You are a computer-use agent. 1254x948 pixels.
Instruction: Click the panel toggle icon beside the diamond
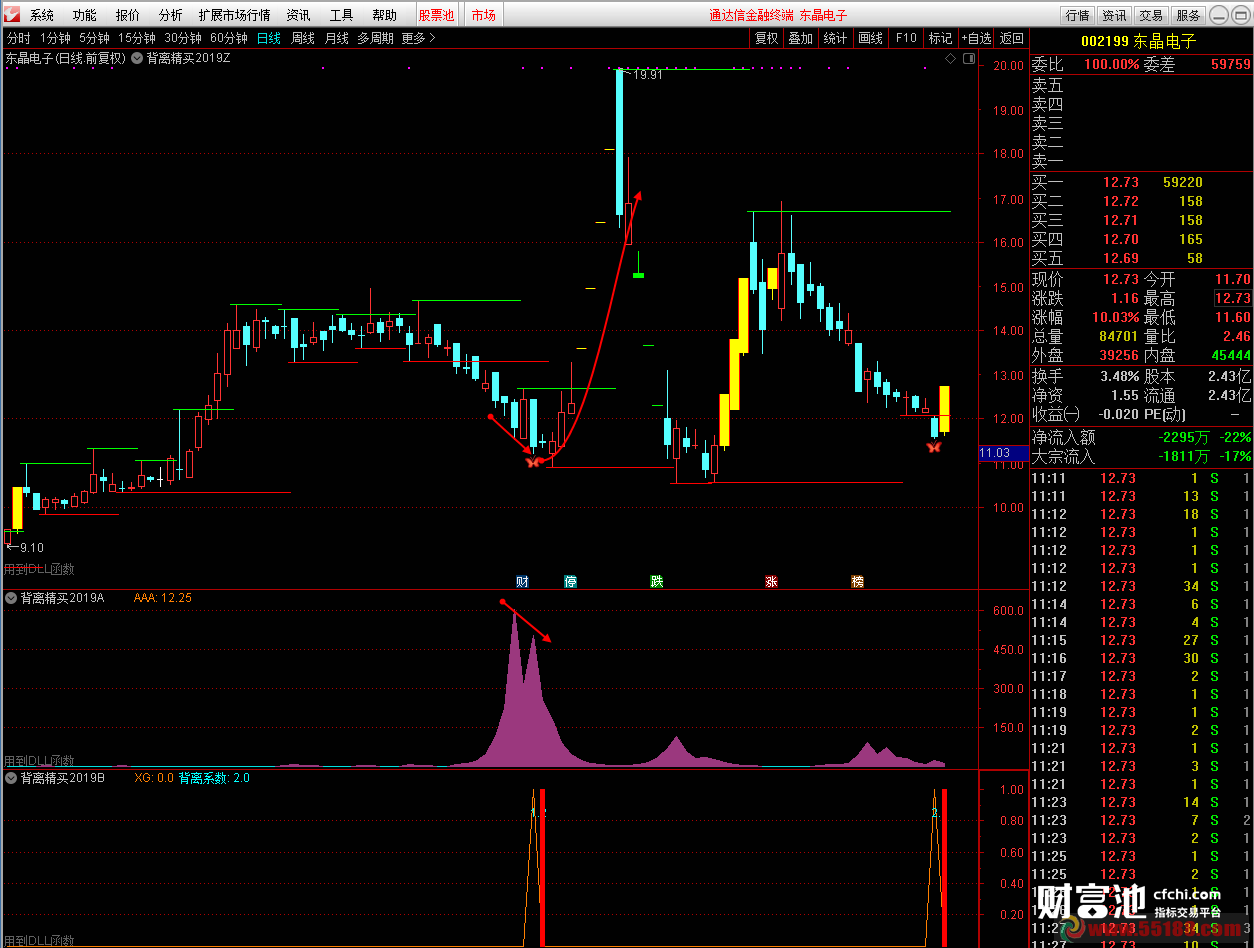[x=968, y=59]
